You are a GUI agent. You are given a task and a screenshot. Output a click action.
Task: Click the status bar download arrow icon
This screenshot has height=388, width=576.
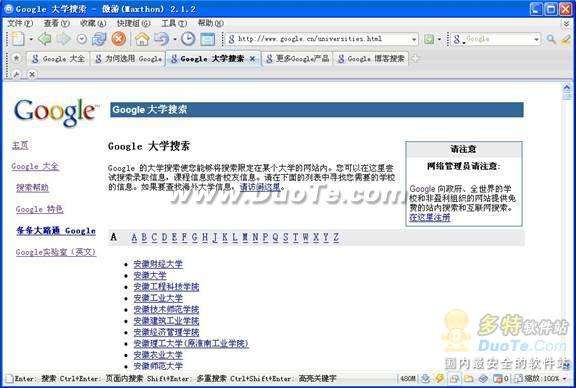click(425, 378)
